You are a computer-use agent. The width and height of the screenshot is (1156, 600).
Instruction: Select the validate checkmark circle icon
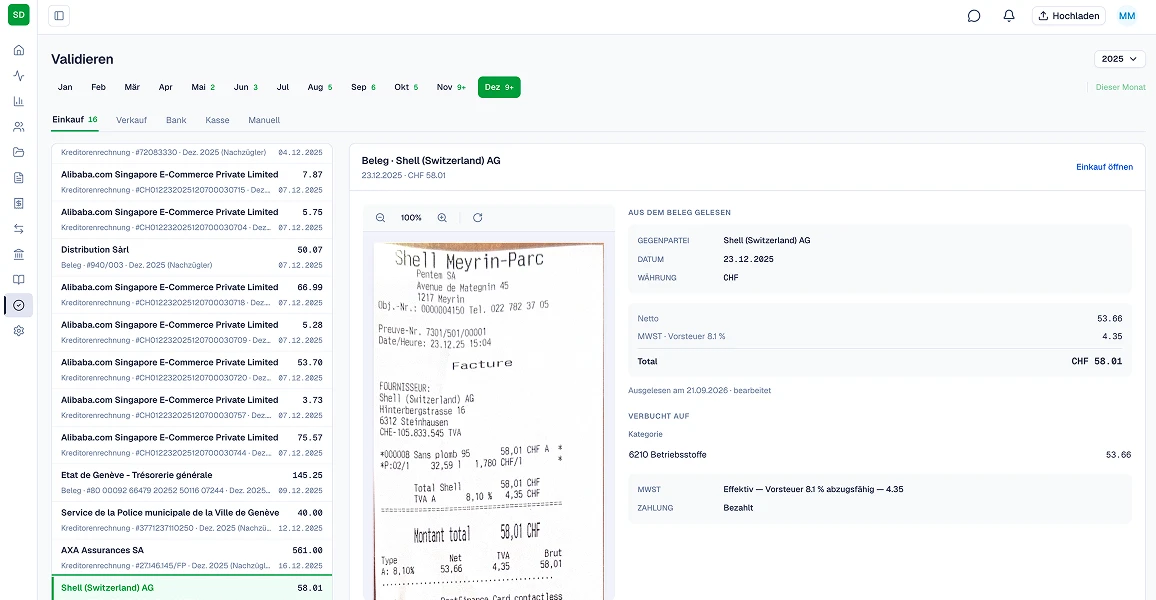(18, 305)
